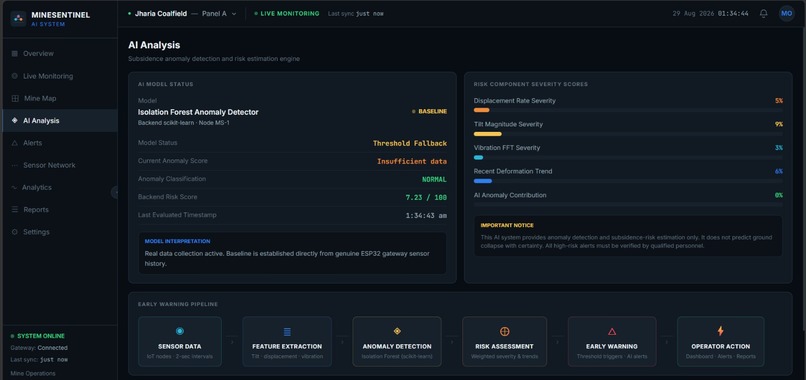
Task: Click the Alerts triangle icon
Action: coord(14,143)
